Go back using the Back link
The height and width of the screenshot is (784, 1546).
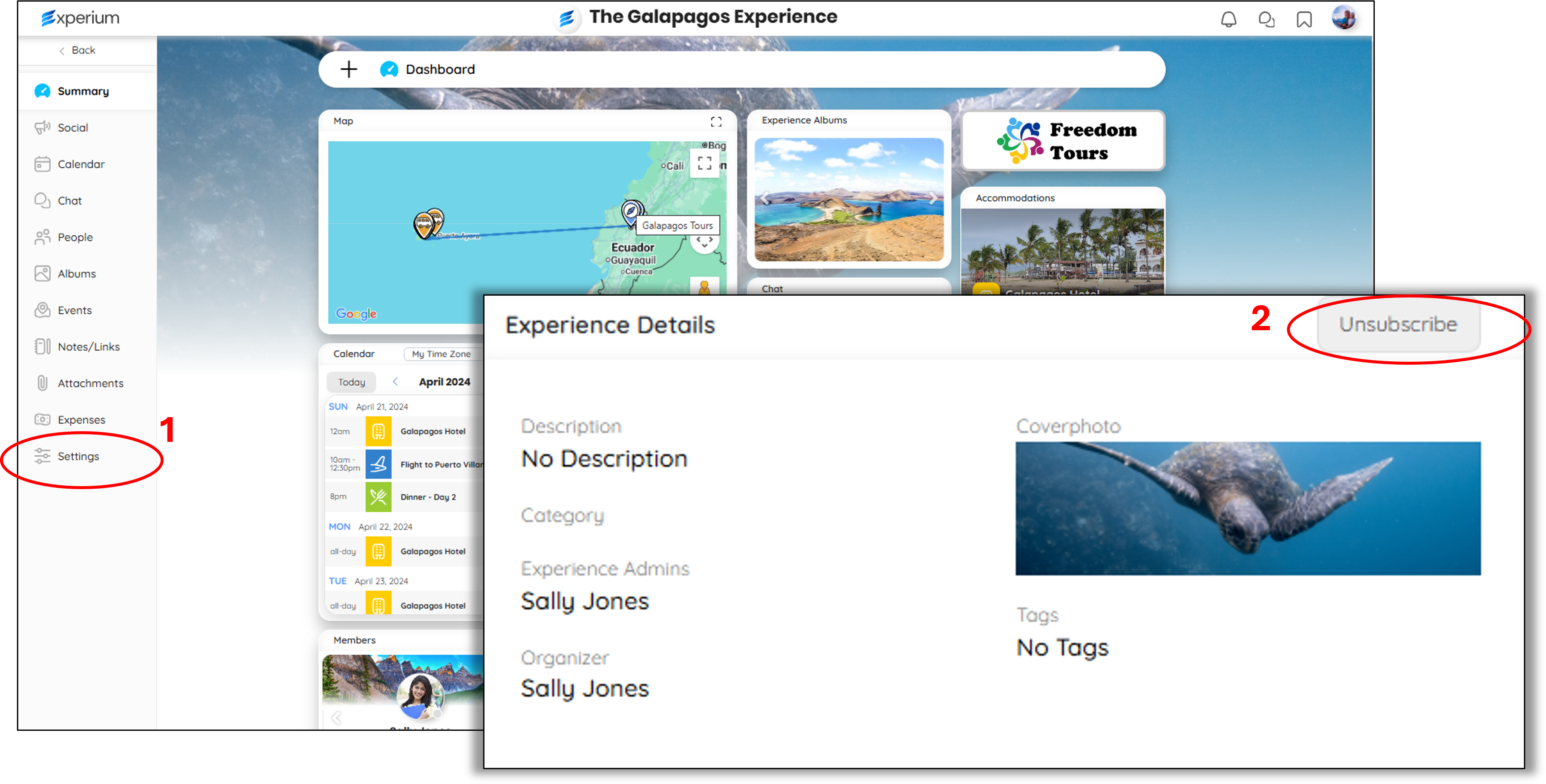click(x=78, y=50)
